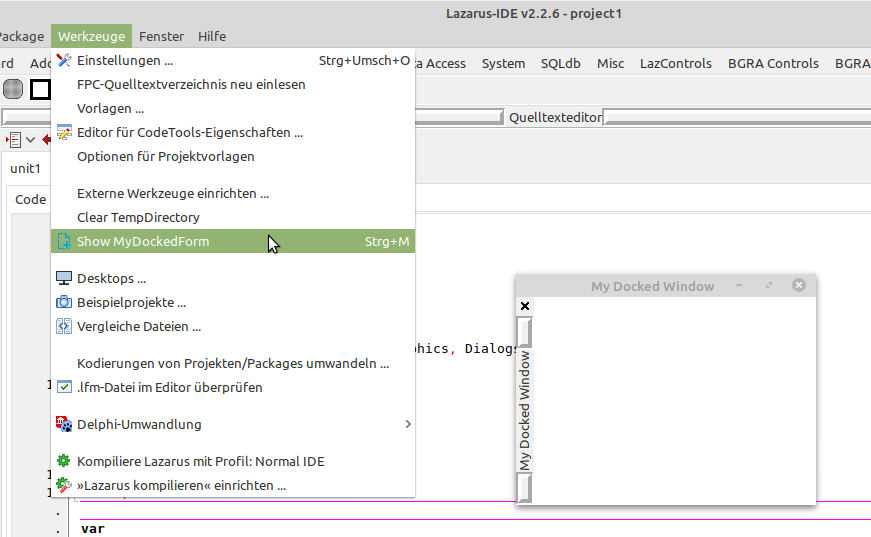Open Editor für CodeTools-Eigenschaften
This screenshot has height=537, width=871.
coord(233,132)
